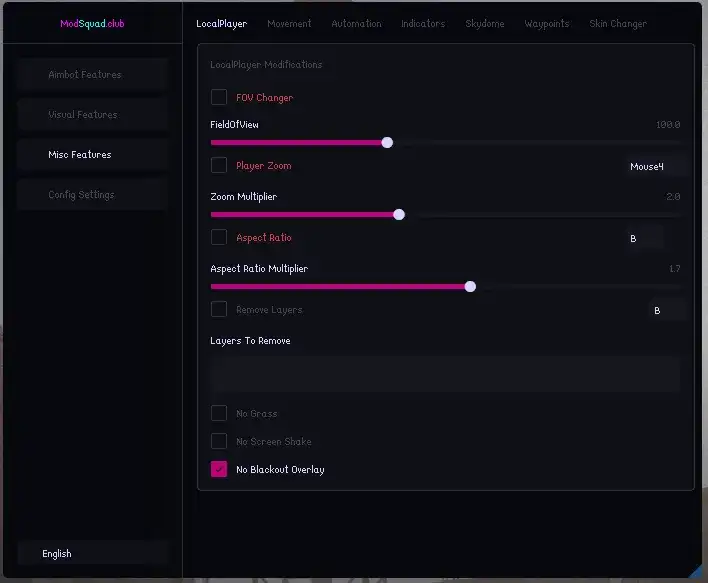Change the Aspect Ratio B keybind
The image size is (708, 583).
(644, 238)
